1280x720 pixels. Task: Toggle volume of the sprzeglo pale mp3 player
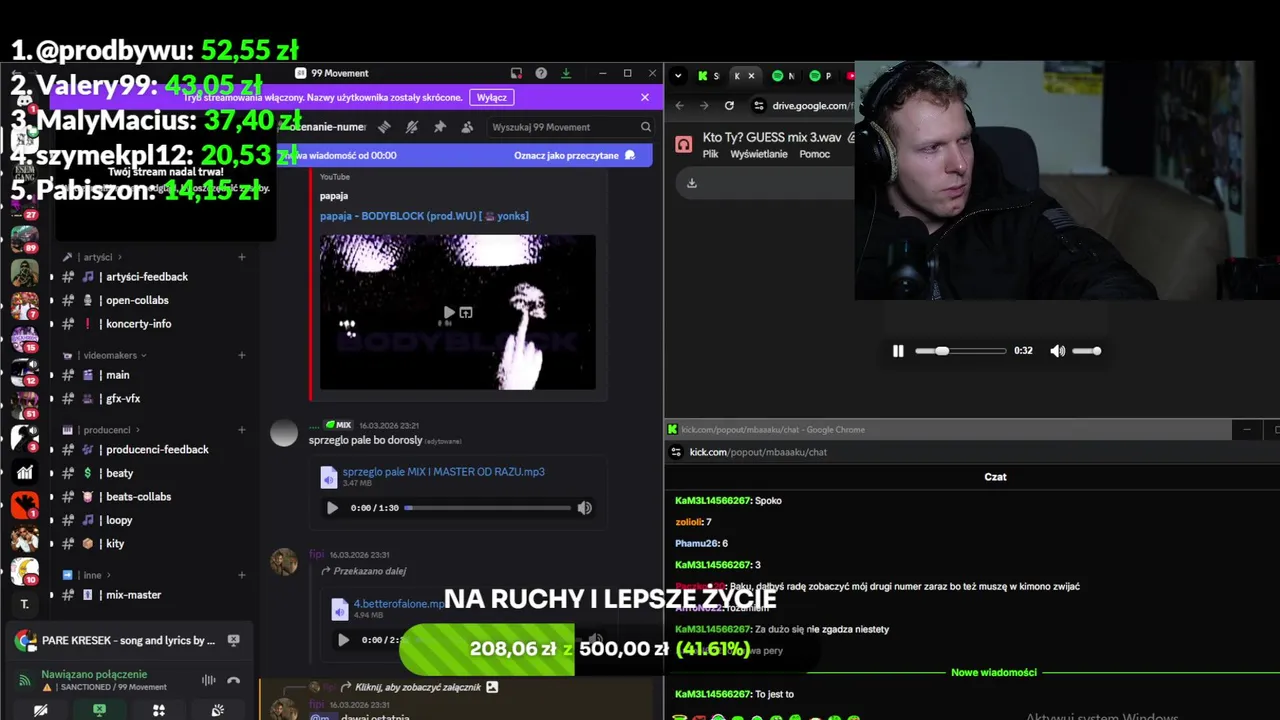coord(584,508)
